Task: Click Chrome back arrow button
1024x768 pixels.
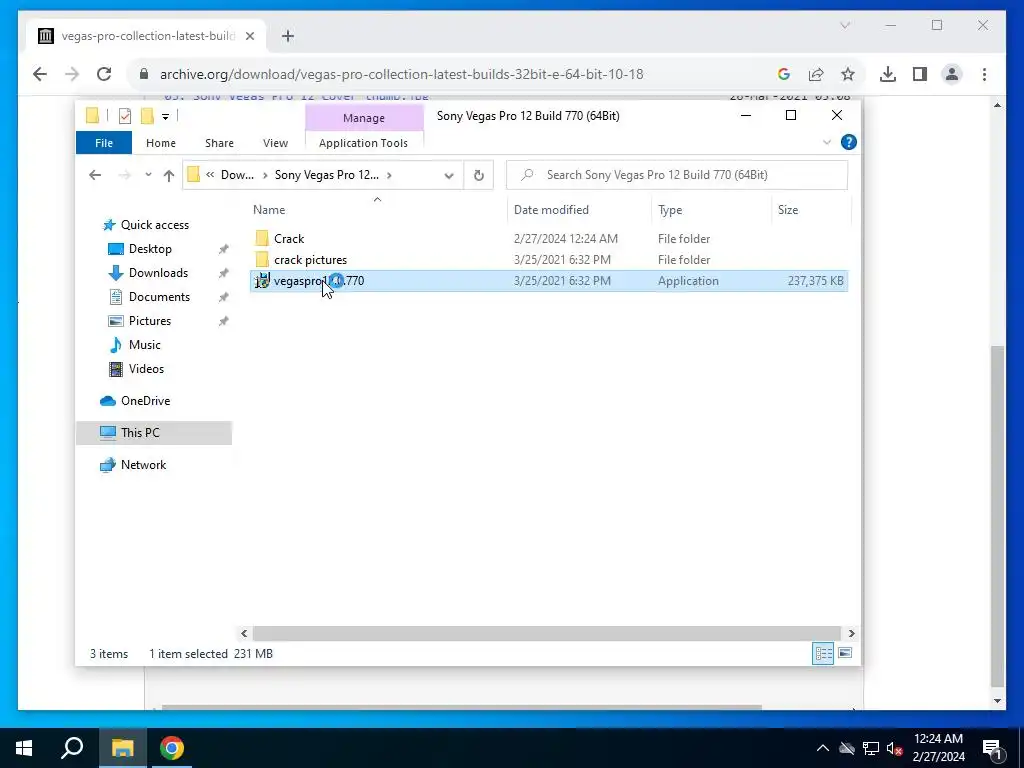Action: [40, 74]
